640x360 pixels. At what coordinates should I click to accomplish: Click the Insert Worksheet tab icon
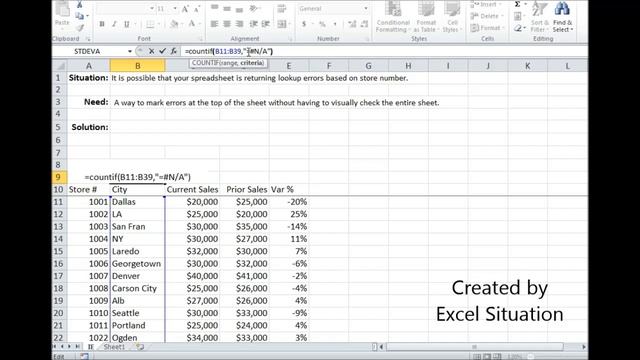(140, 347)
